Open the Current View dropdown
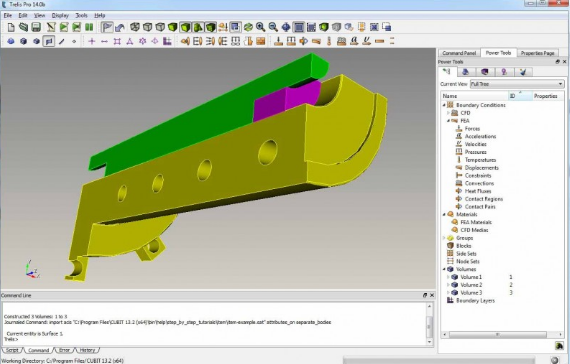Image resolution: width=570 pixels, height=364 pixels. tap(517, 84)
